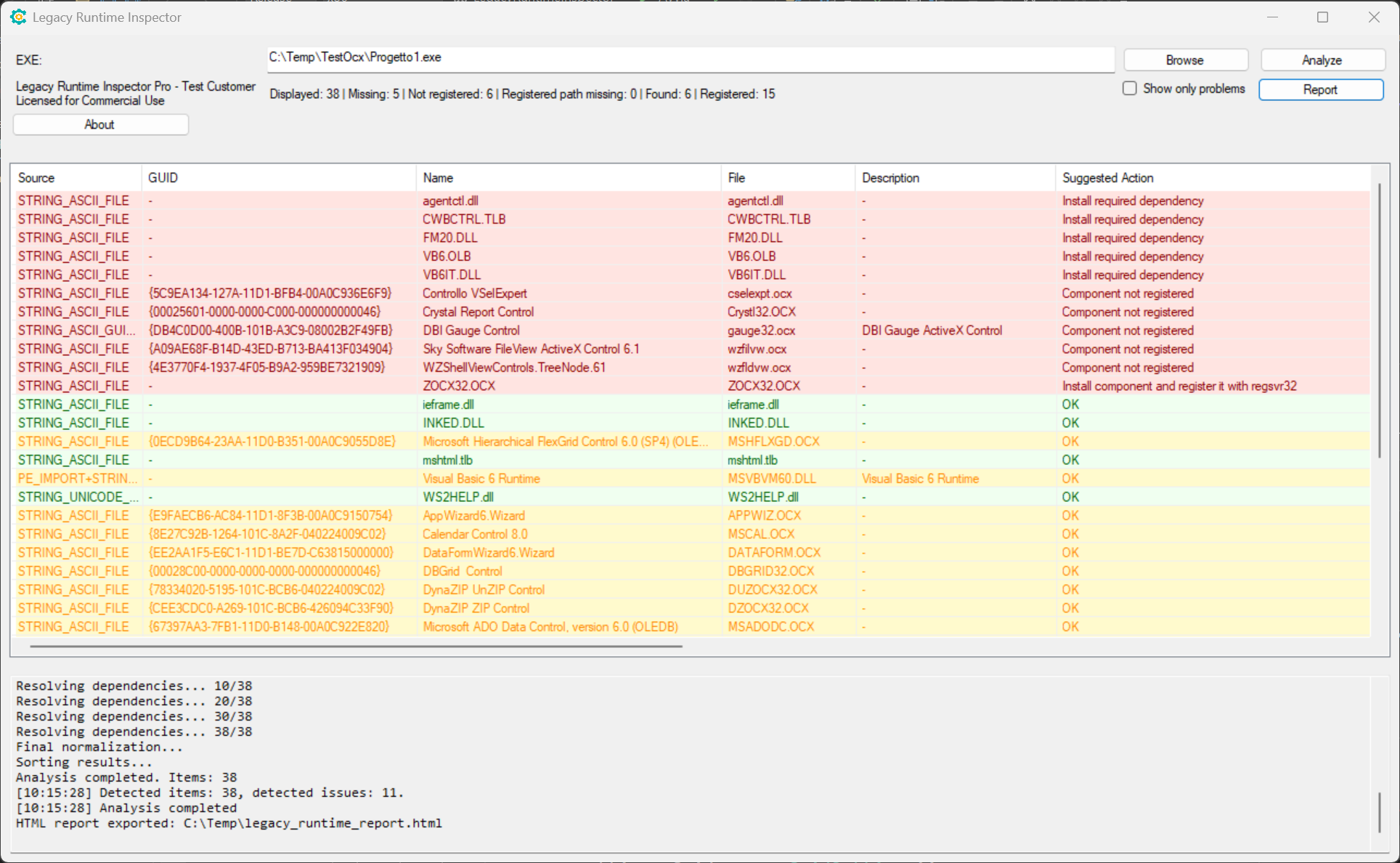Image resolution: width=1400 pixels, height=863 pixels.
Task: Select the DBI Gauge Control name
Action: [471, 331]
